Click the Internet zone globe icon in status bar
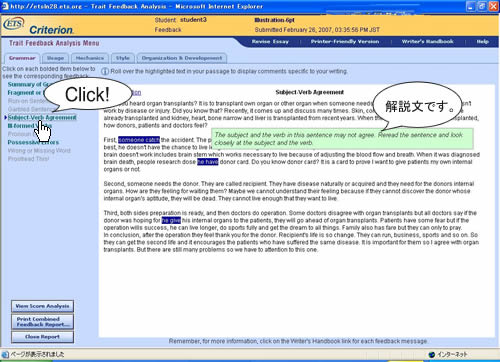 click(432, 355)
